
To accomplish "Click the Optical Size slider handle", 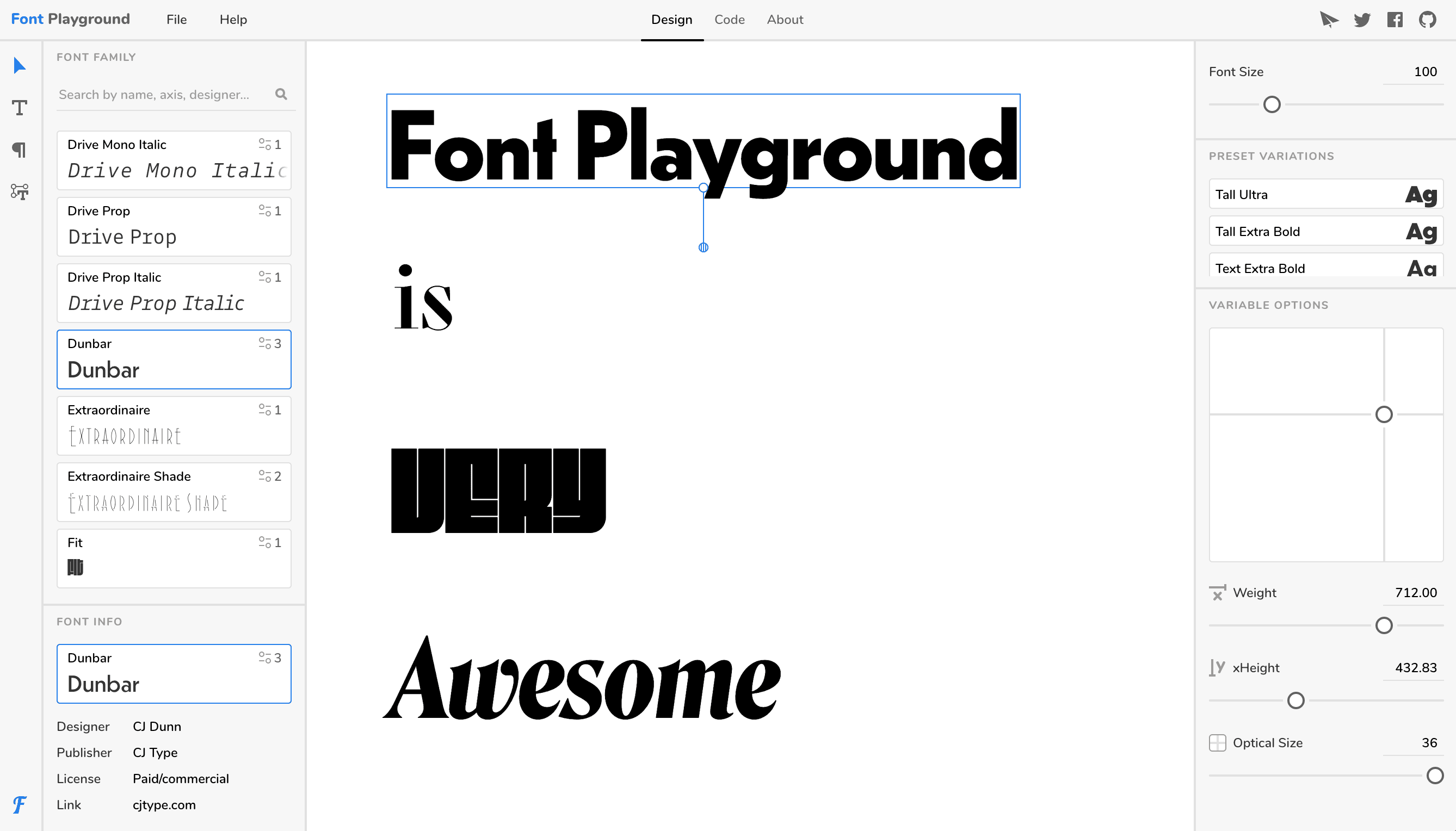I will coord(1434,776).
